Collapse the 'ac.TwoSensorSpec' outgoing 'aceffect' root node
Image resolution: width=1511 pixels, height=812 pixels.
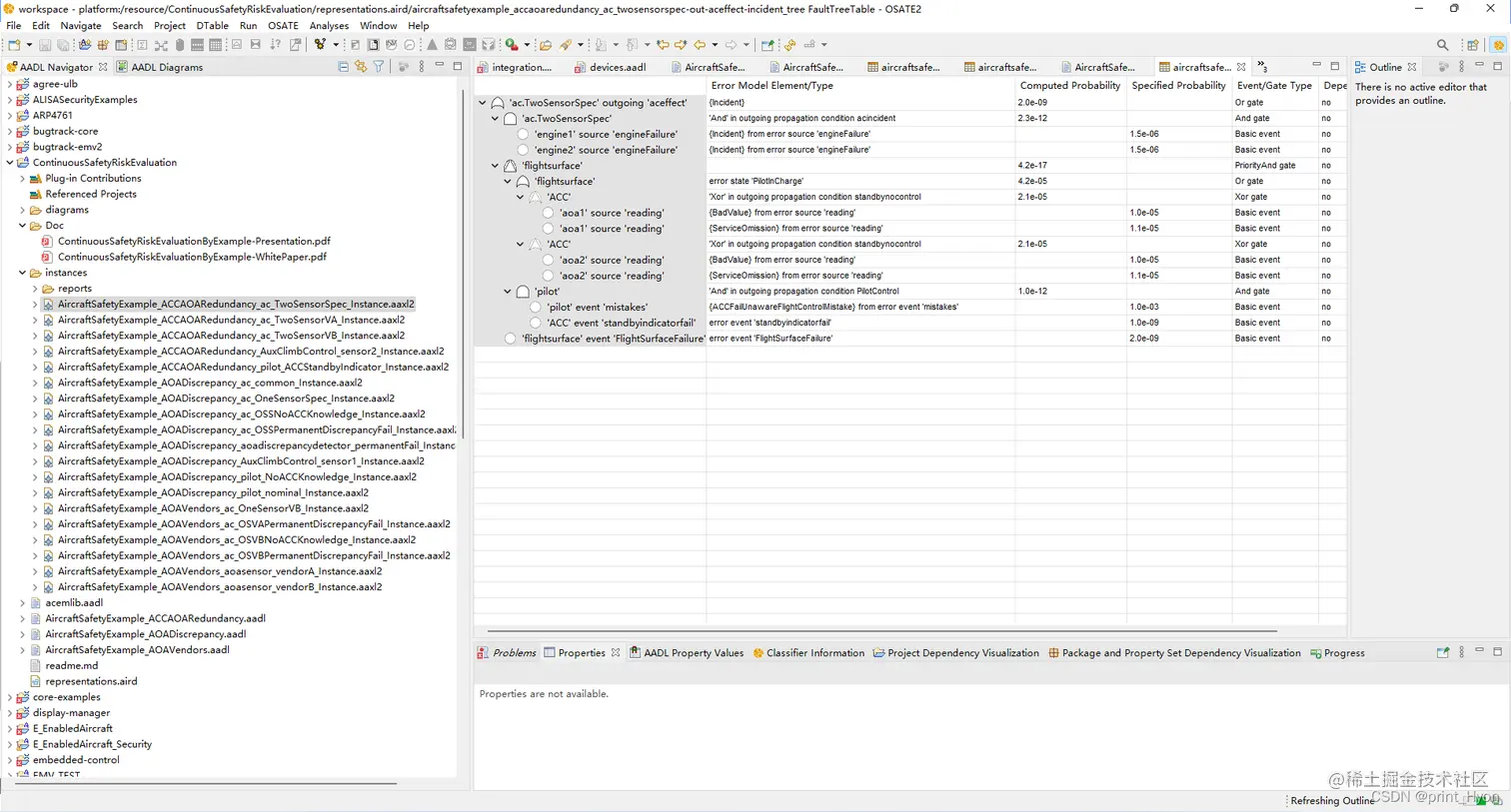(483, 103)
